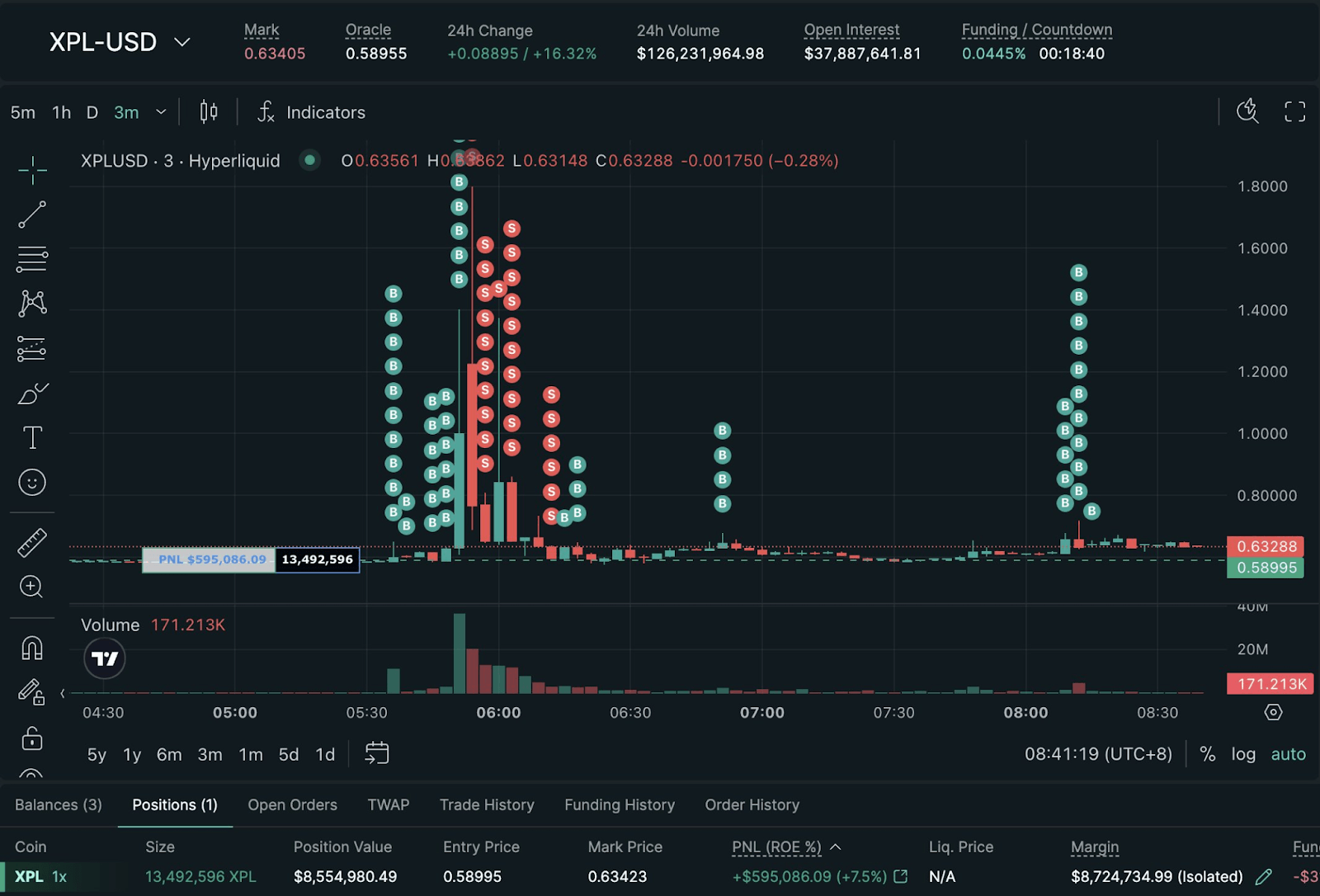The image size is (1320, 896).
Task: Click the Open Interest header label
Action: (851, 30)
